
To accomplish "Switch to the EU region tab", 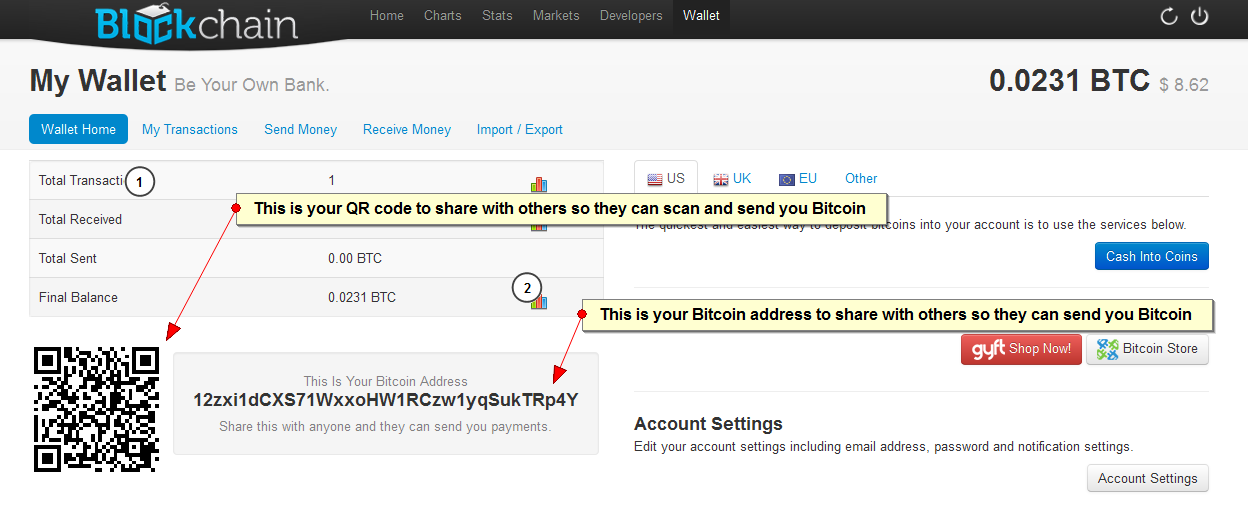I will tap(798, 179).
